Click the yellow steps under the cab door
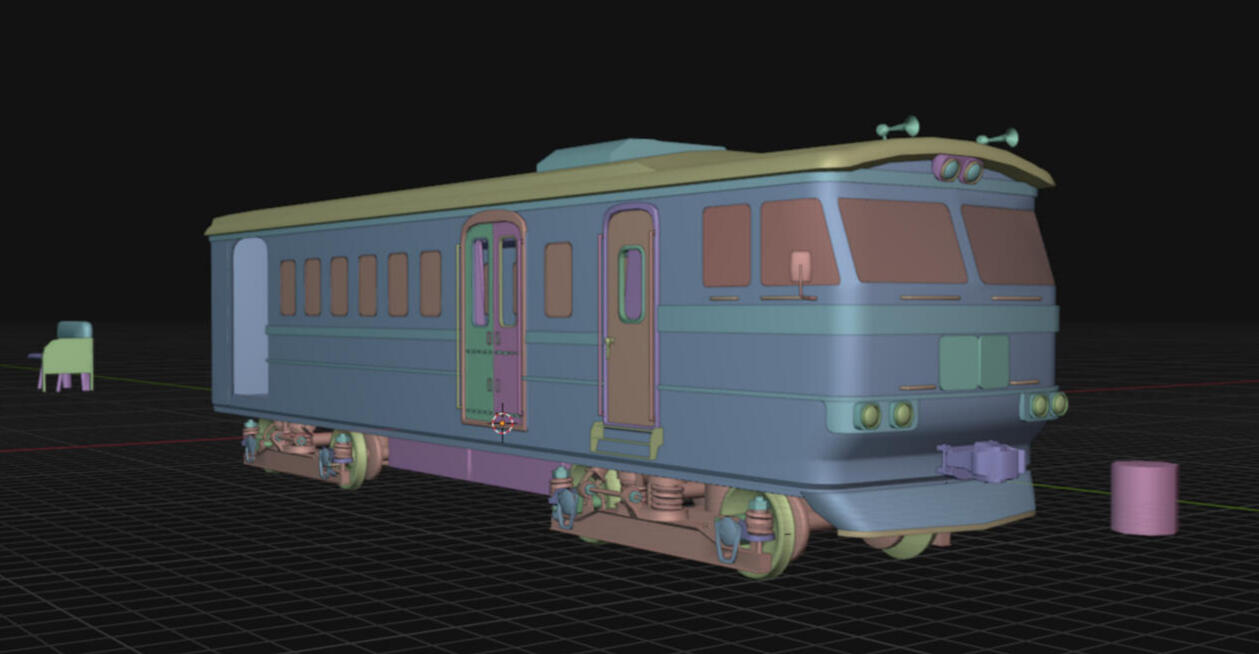 point(626,440)
